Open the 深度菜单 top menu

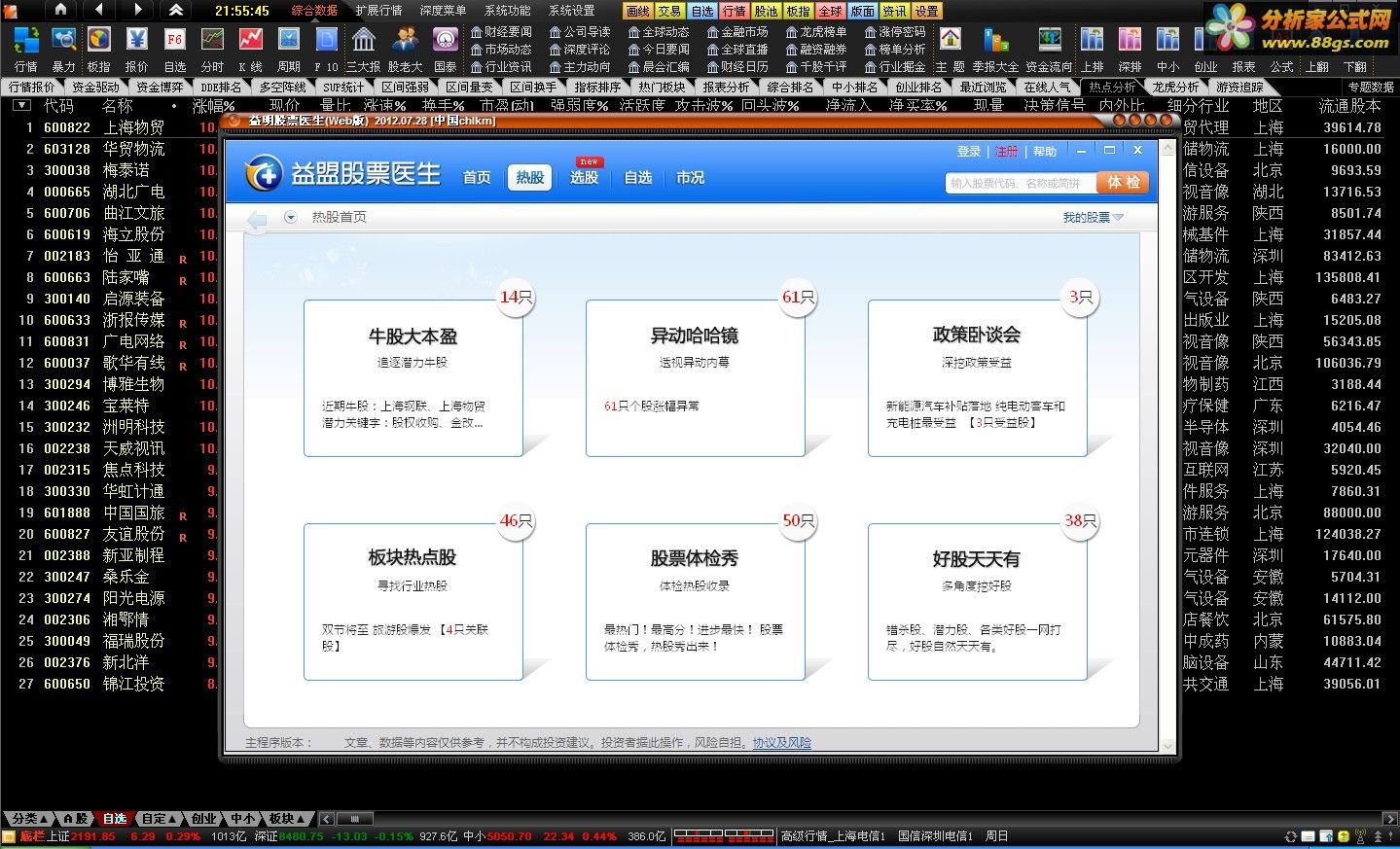pyautogui.click(x=443, y=11)
